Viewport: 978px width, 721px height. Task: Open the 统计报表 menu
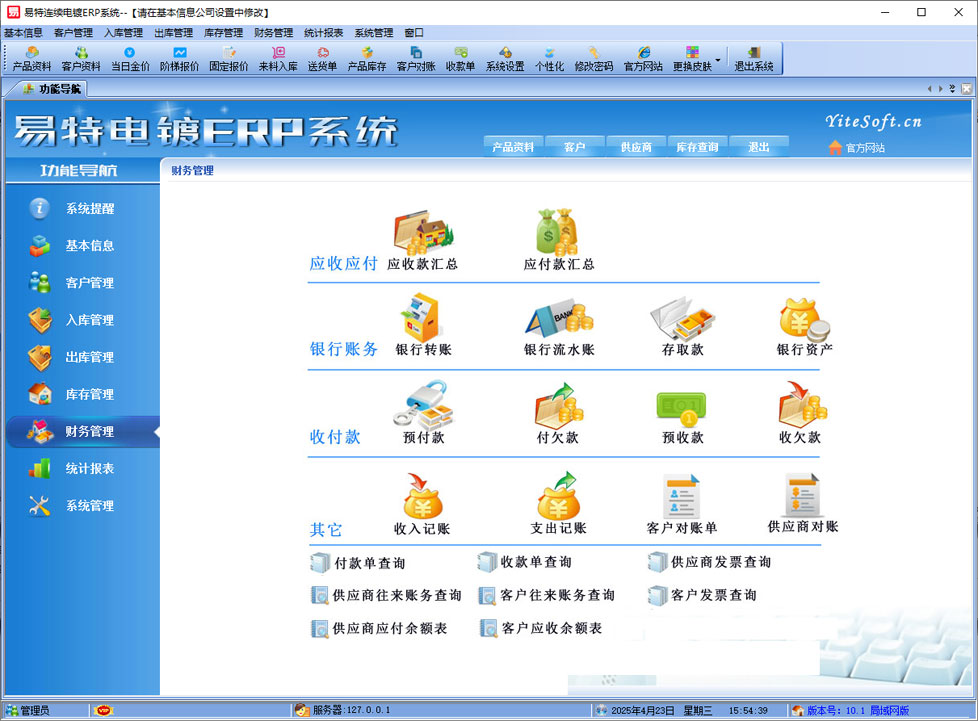point(324,33)
